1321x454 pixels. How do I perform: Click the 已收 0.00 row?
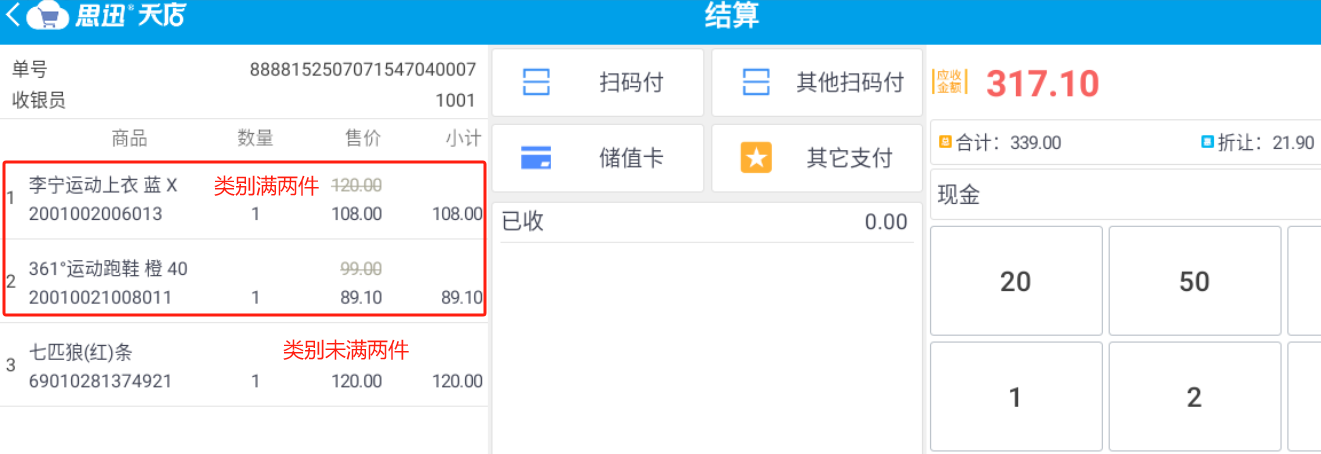point(704,222)
